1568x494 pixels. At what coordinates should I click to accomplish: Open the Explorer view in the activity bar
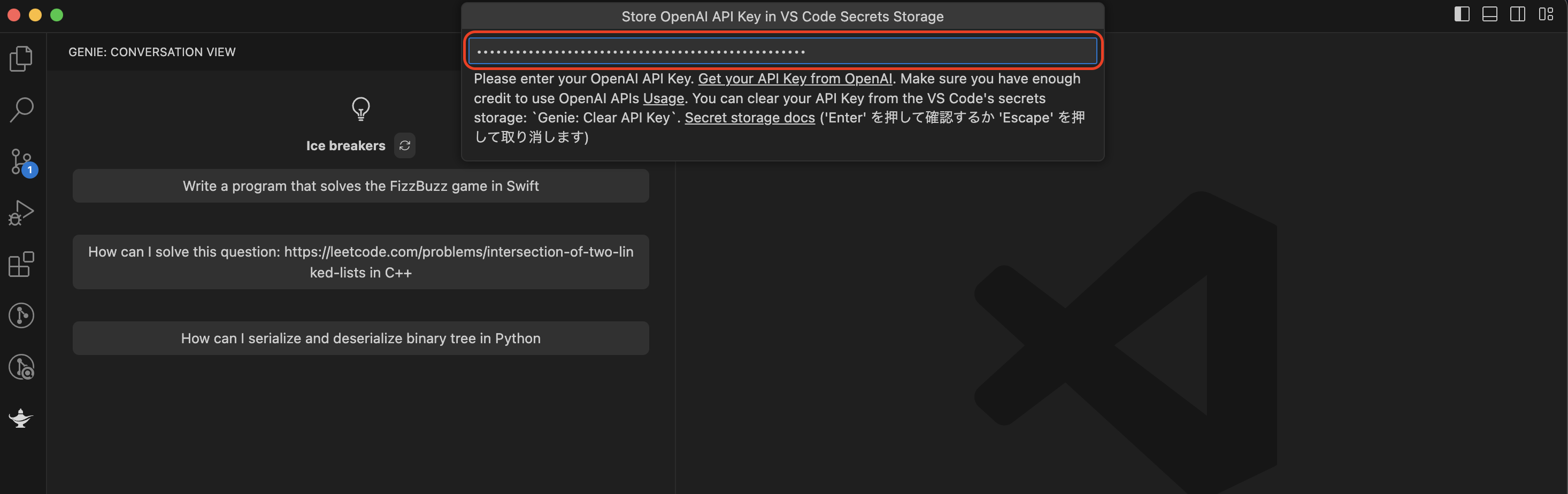tap(21, 58)
